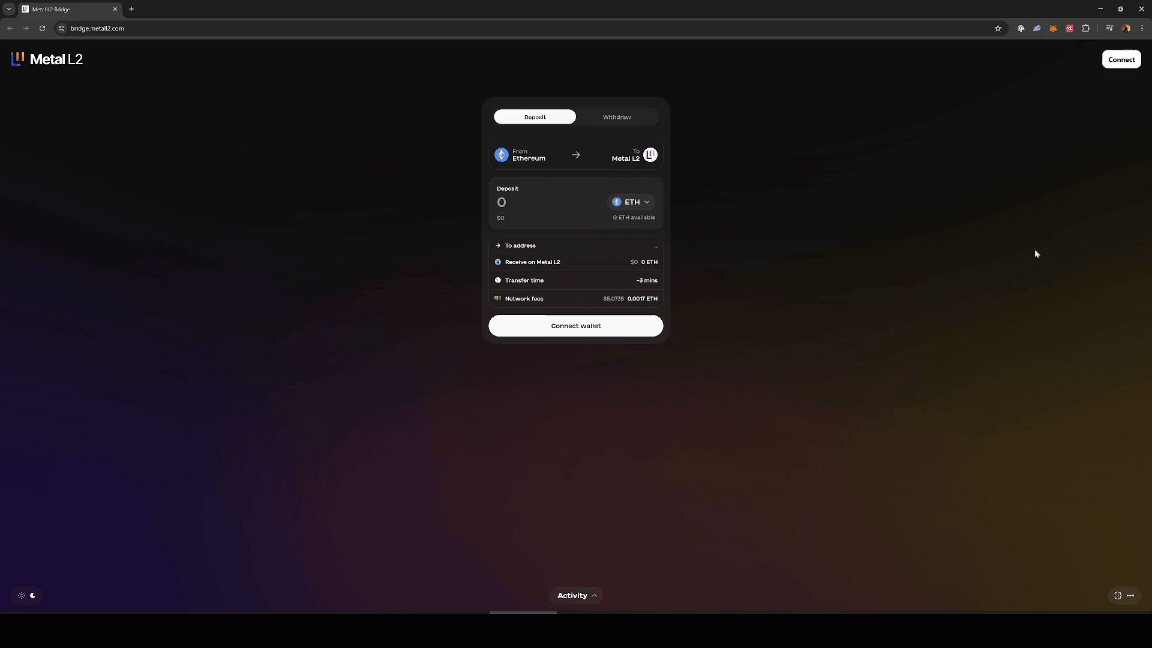Go forward in browser history
1152x648 pixels.
pos(26,29)
